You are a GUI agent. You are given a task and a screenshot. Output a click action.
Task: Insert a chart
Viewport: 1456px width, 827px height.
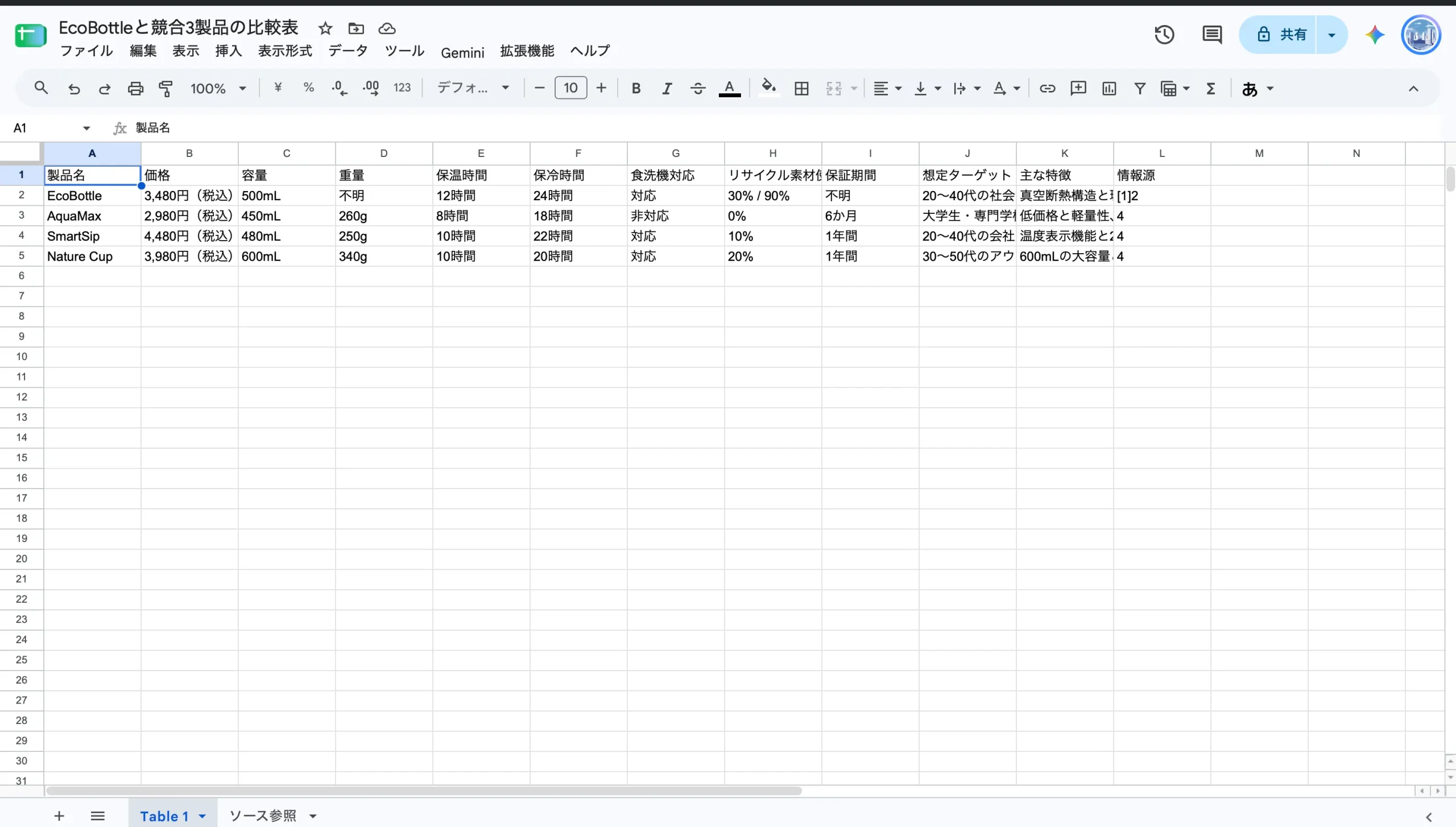(x=1109, y=88)
